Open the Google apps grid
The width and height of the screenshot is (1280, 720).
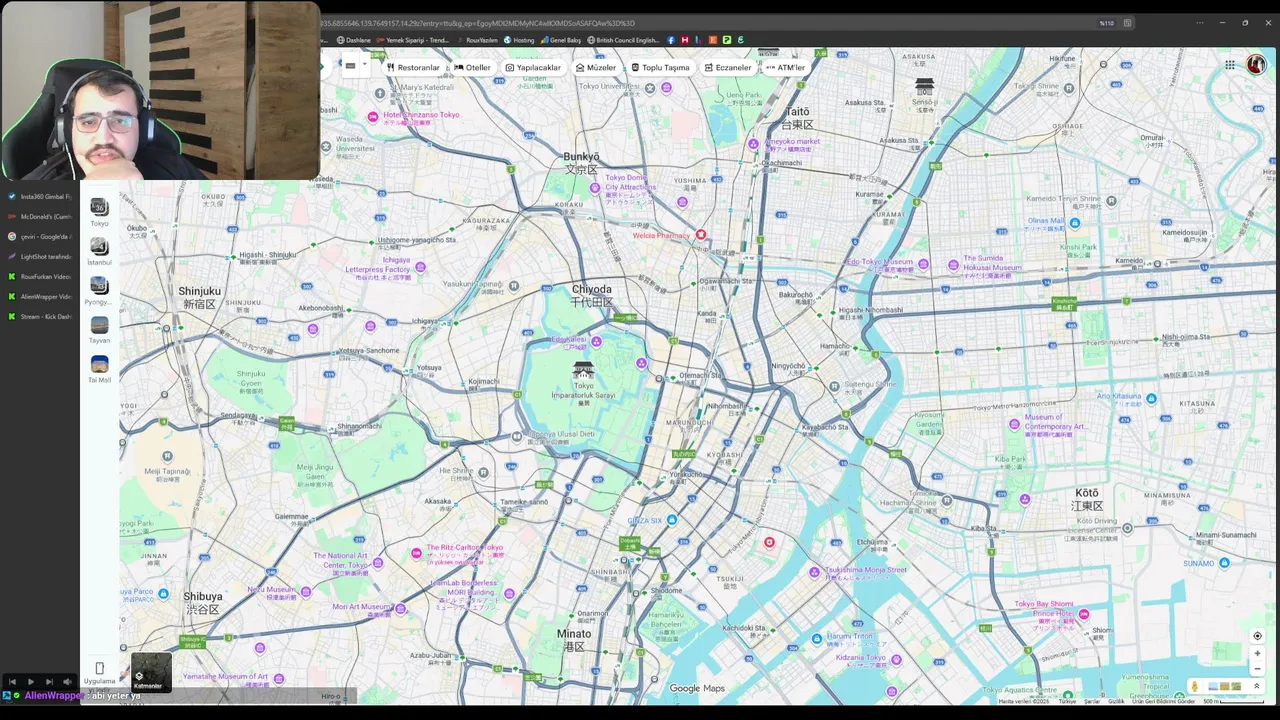[x=1230, y=65]
